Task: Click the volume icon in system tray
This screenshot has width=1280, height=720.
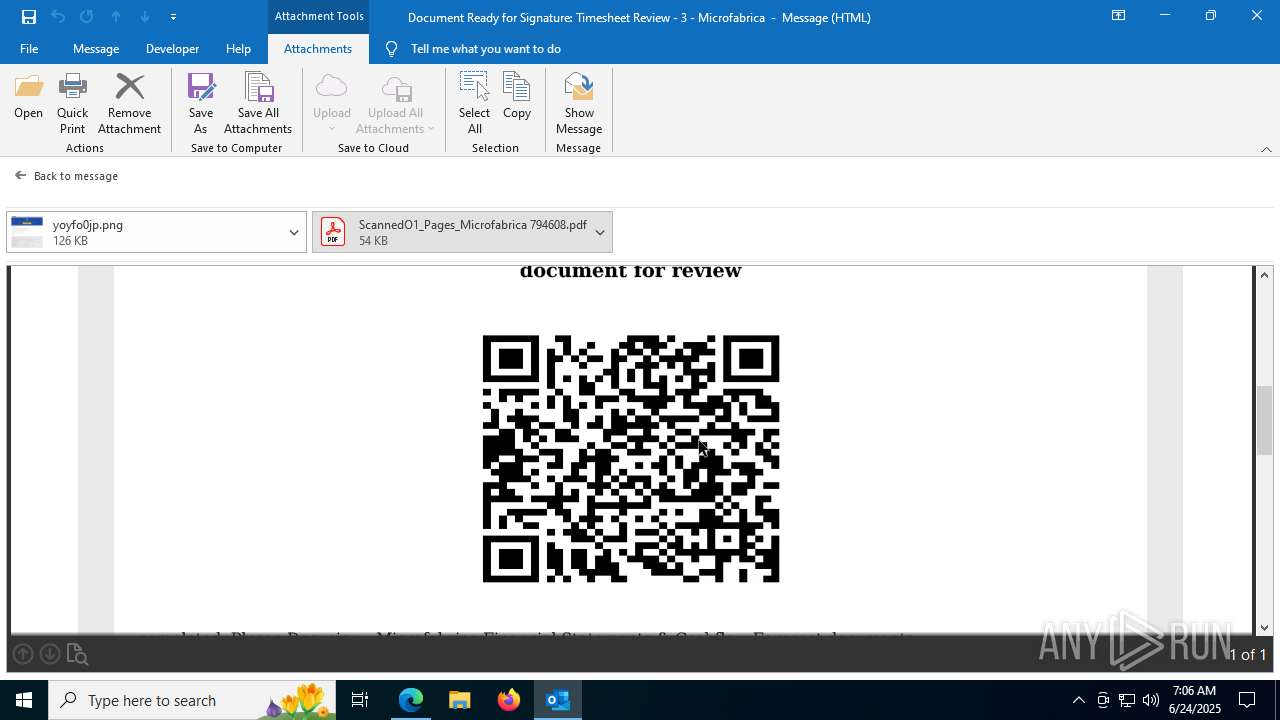Action: [1151, 700]
